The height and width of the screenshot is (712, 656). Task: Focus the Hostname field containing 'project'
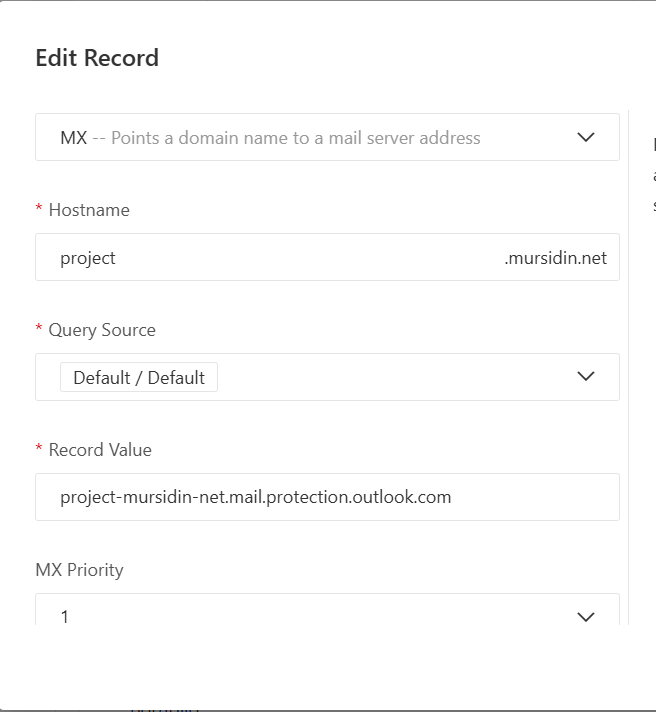270,257
